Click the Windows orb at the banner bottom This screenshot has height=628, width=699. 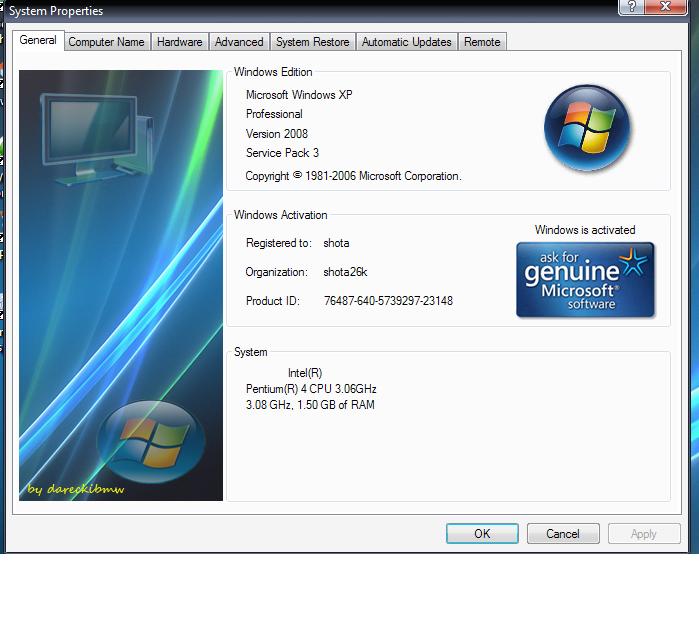point(151,442)
